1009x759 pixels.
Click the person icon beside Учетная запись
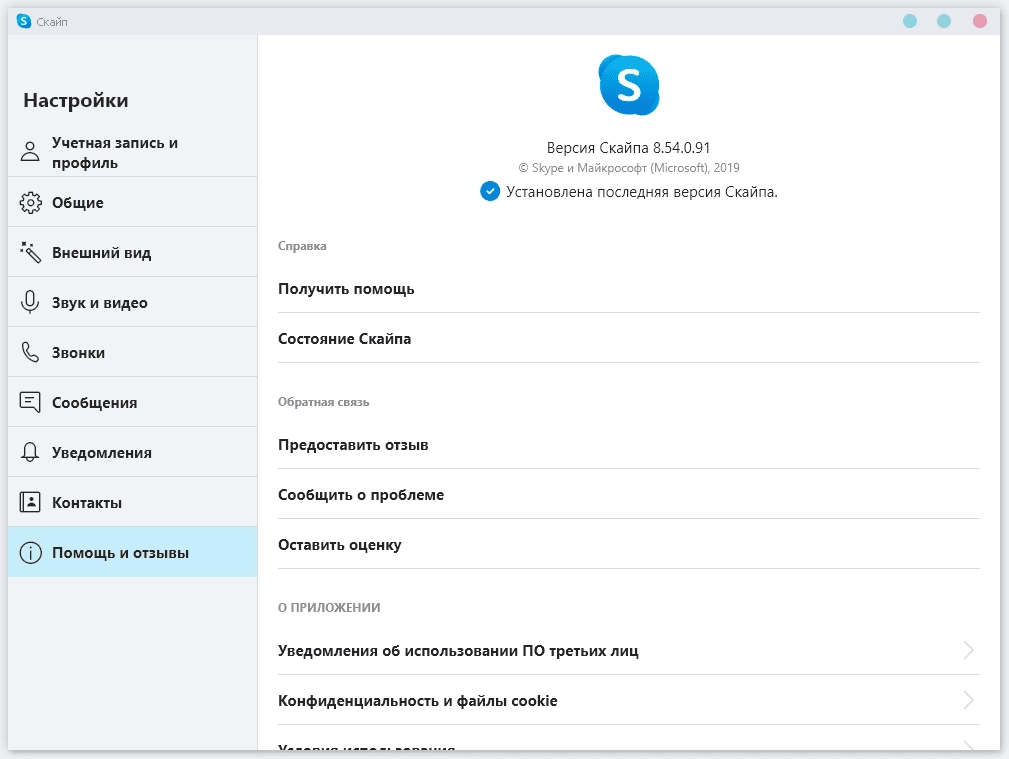(30, 151)
